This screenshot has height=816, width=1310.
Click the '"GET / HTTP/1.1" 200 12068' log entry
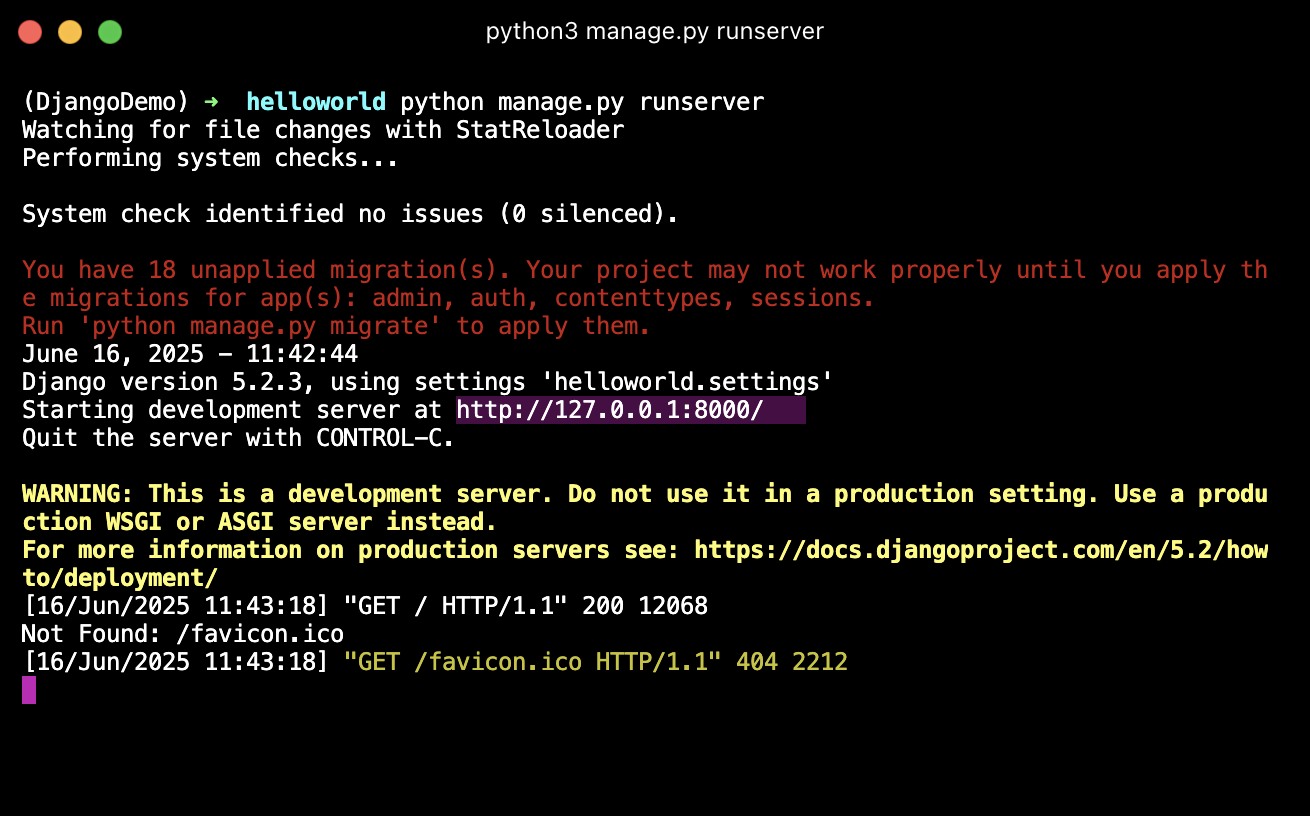coord(525,606)
